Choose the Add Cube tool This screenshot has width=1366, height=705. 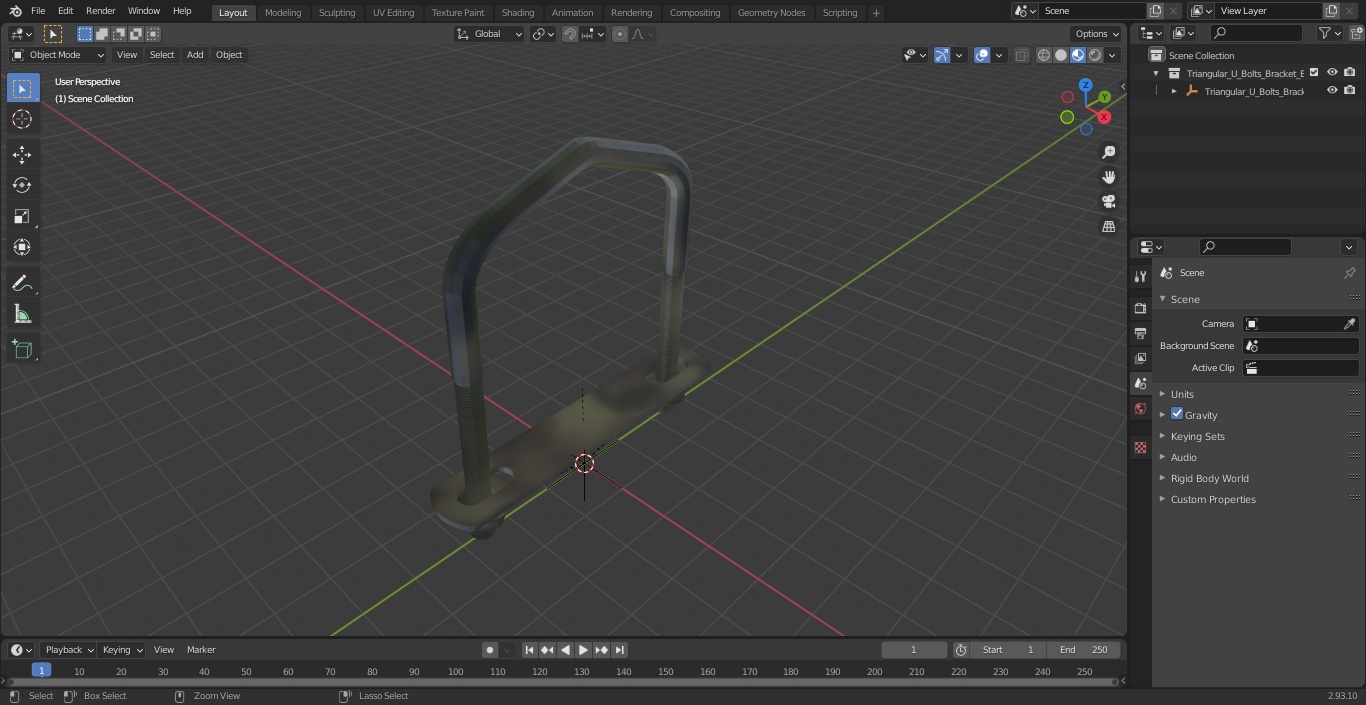[22, 350]
